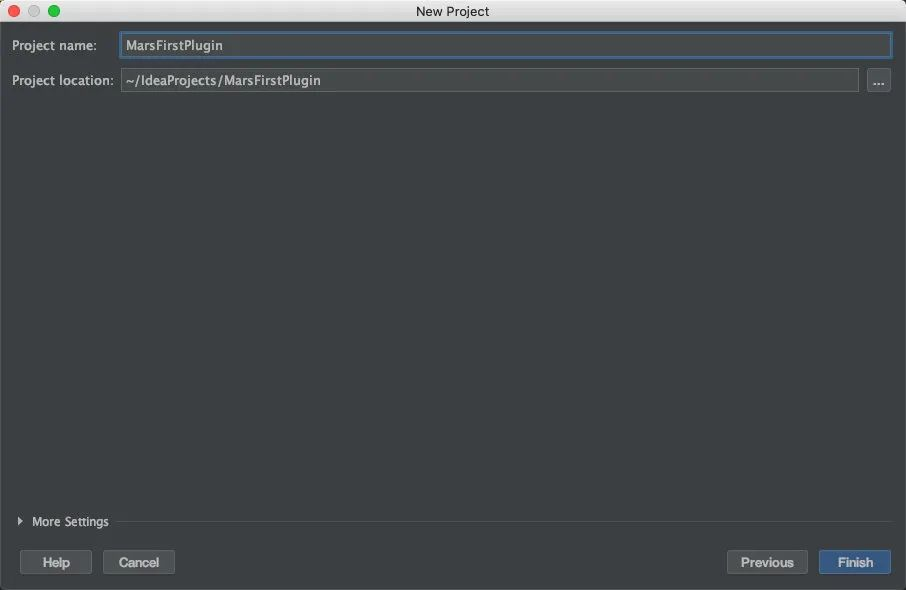Screen dimensions: 906x590
Task: Cancel the New Project dialog
Action: tap(138, 561)
